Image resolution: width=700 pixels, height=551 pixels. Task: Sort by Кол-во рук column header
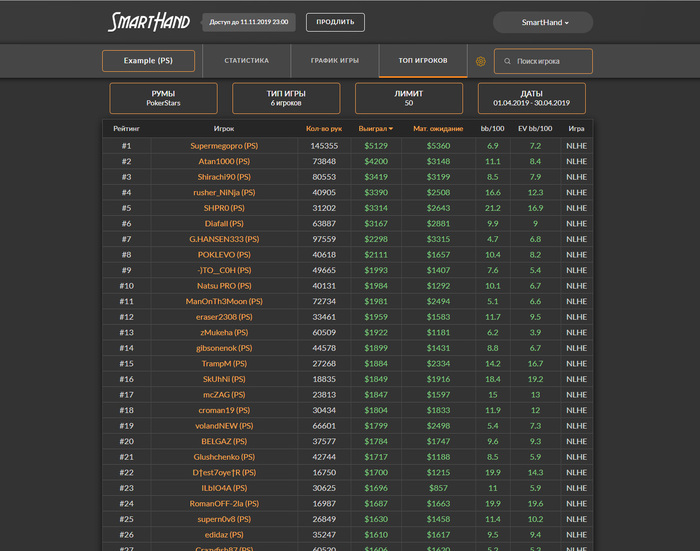click(324, 129)
